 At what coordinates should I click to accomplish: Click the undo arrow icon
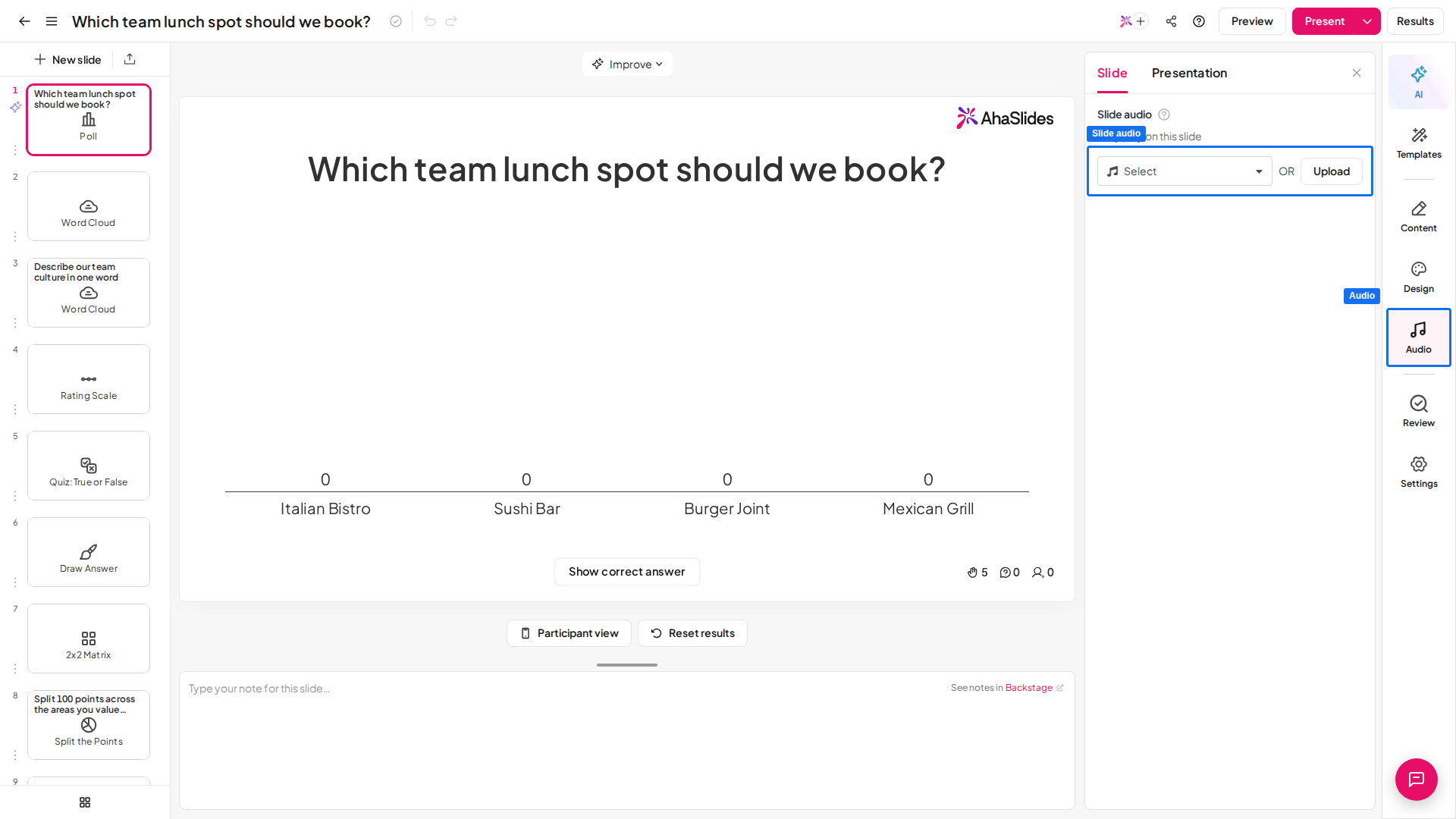click(430, 21)
